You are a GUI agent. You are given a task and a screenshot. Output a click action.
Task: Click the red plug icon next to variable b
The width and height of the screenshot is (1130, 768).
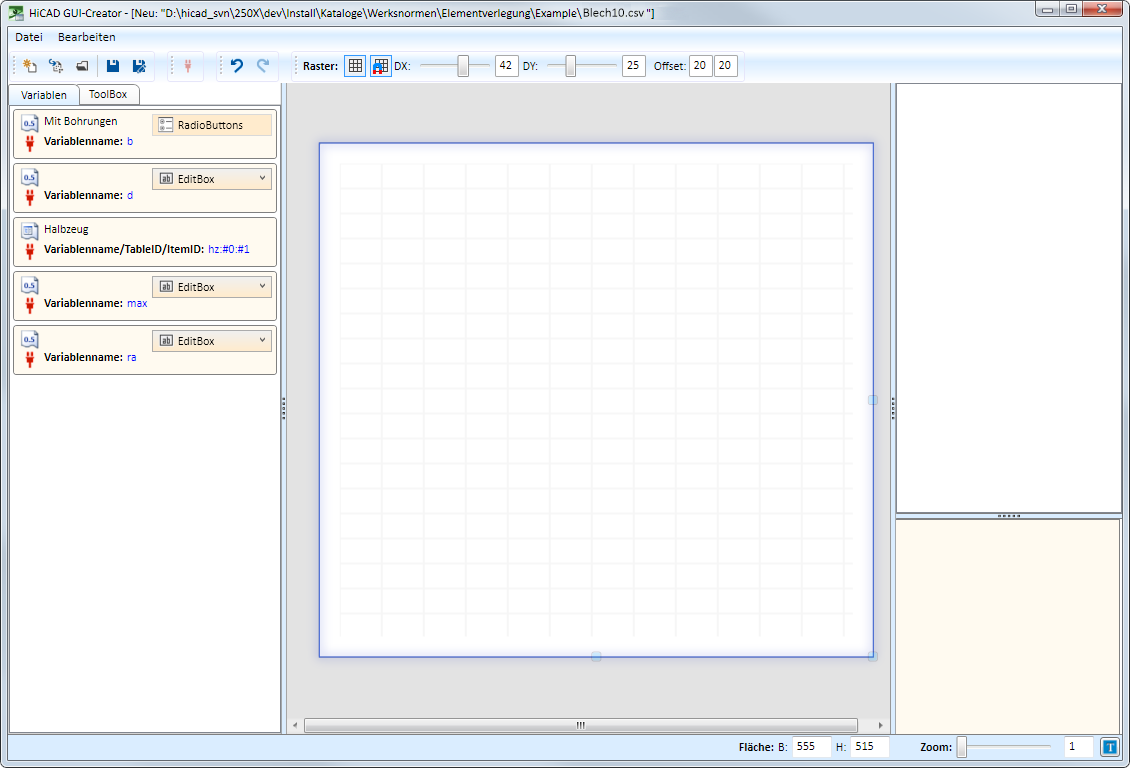[29, 142]
